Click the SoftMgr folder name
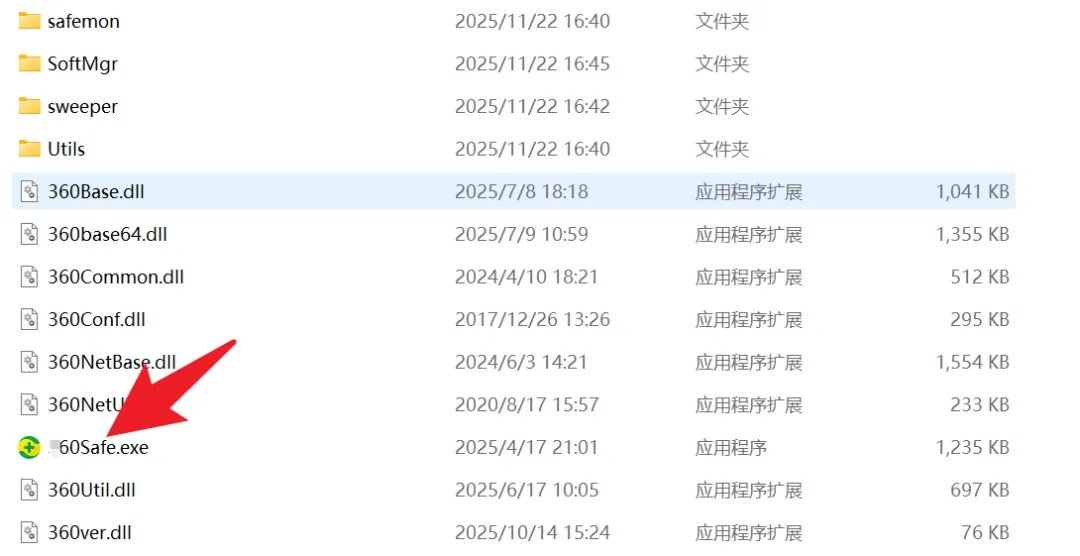 tap(83, 64)
